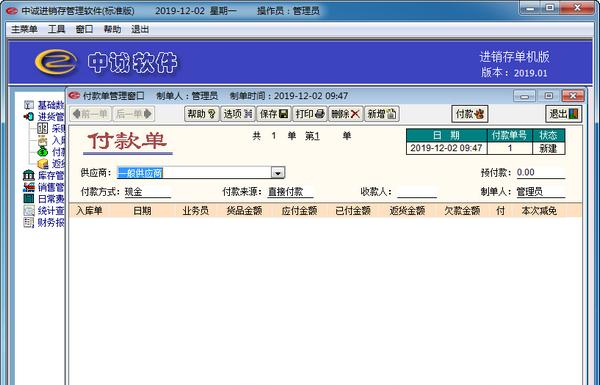Viewport: 600px width, 385px height.
Task: Click 版本：2019.01 in the banner
Action: tap(514, 73)
